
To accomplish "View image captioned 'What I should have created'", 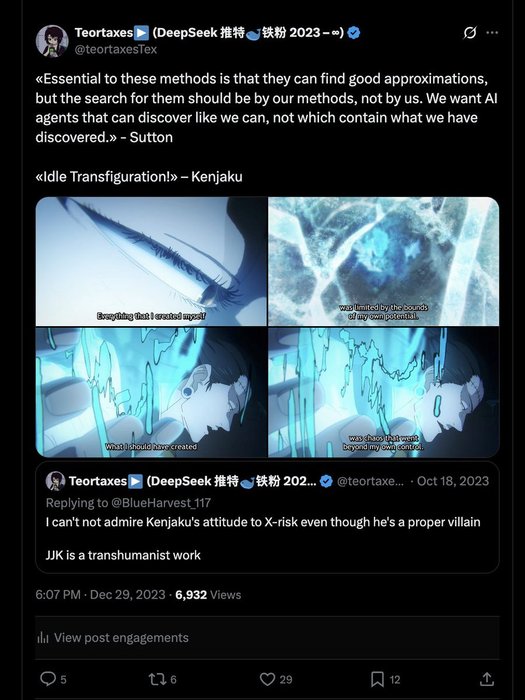I will (151, 392).
